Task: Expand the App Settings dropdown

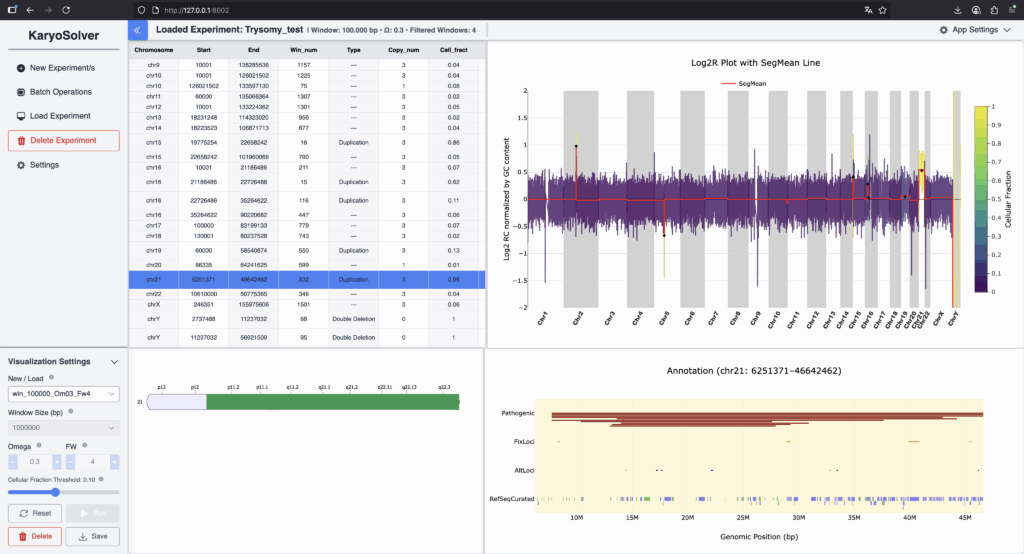Action: pos(975,30)
